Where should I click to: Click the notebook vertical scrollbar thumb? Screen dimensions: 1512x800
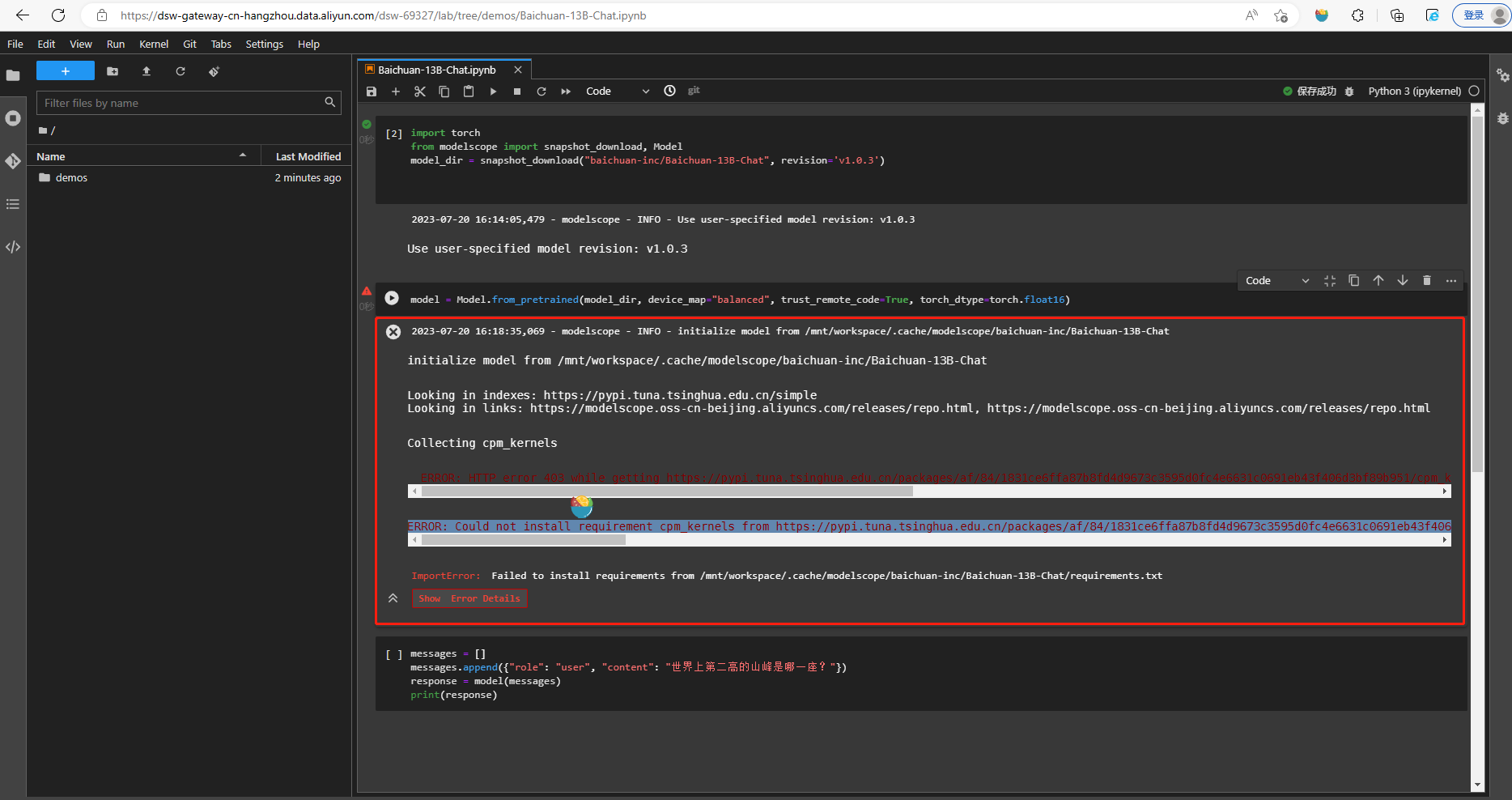[1478, 294]
